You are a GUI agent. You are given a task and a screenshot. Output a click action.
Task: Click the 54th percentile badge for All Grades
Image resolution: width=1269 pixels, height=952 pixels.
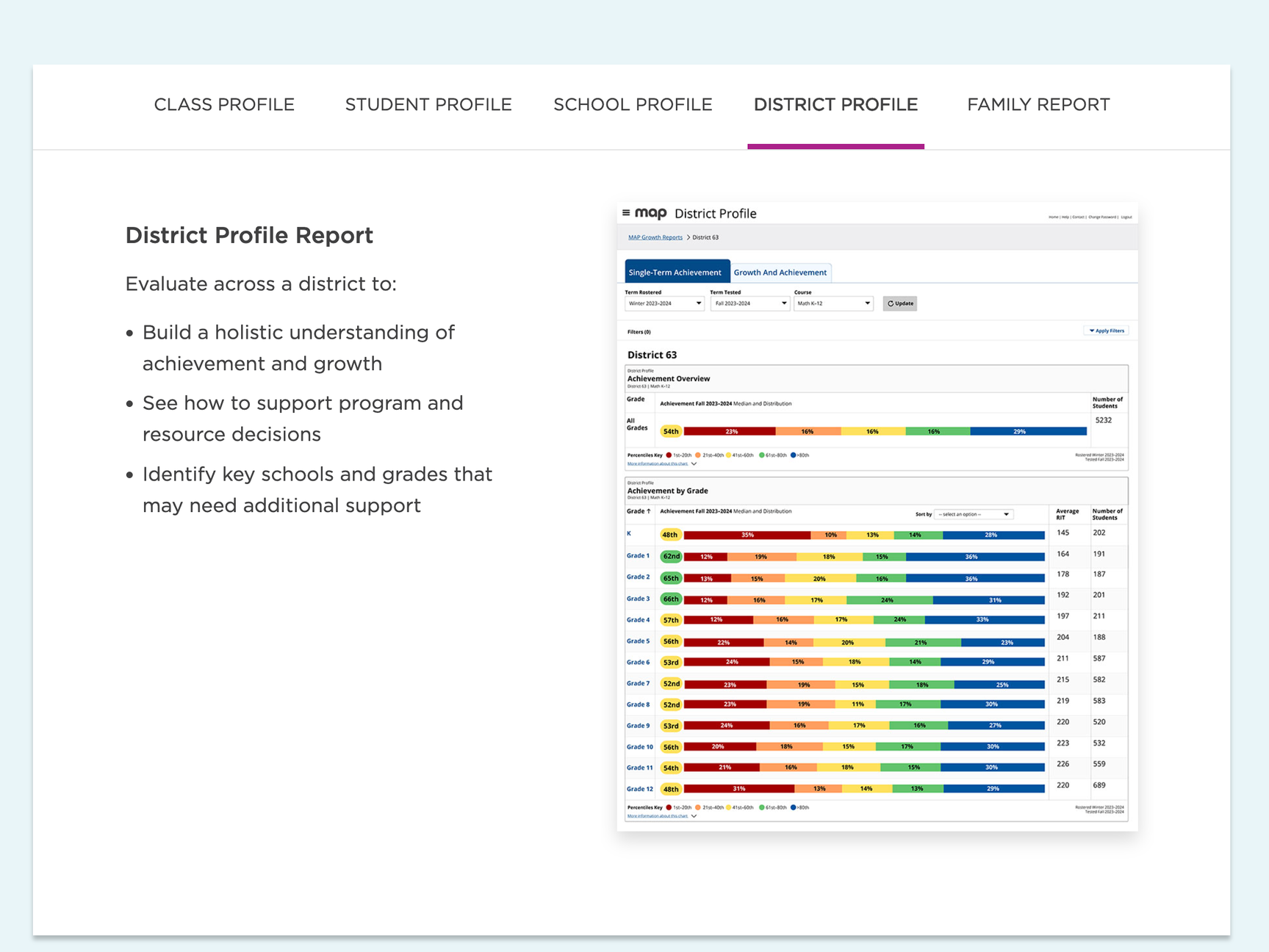pos(671,431)
